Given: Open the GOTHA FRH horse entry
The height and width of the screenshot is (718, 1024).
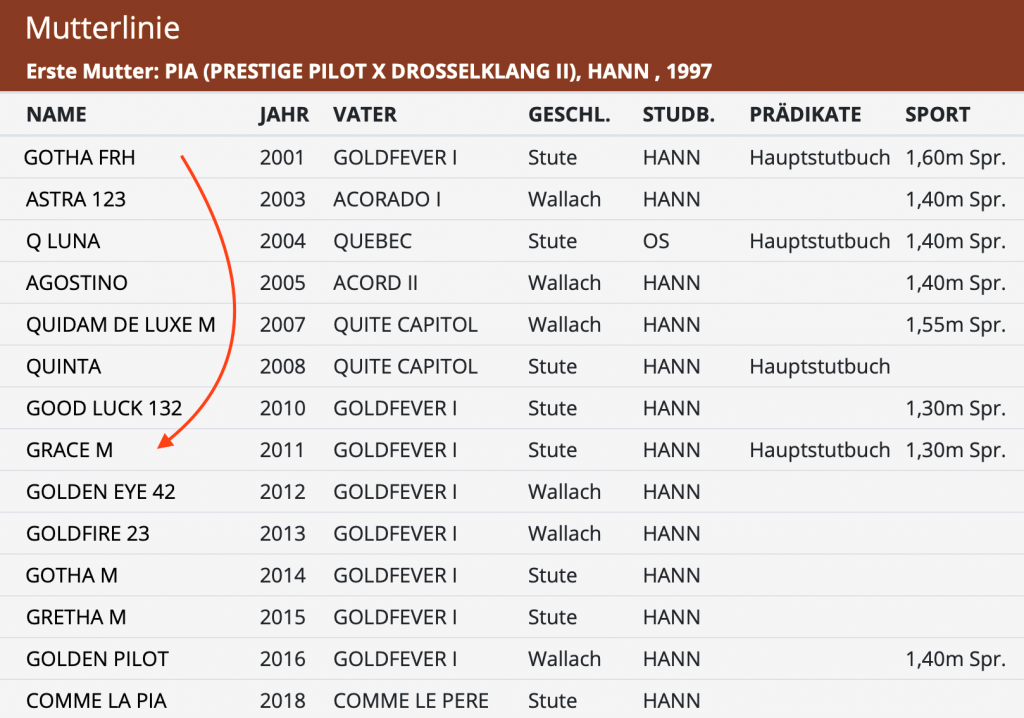Looking at the screenshot, I should 80,158.
